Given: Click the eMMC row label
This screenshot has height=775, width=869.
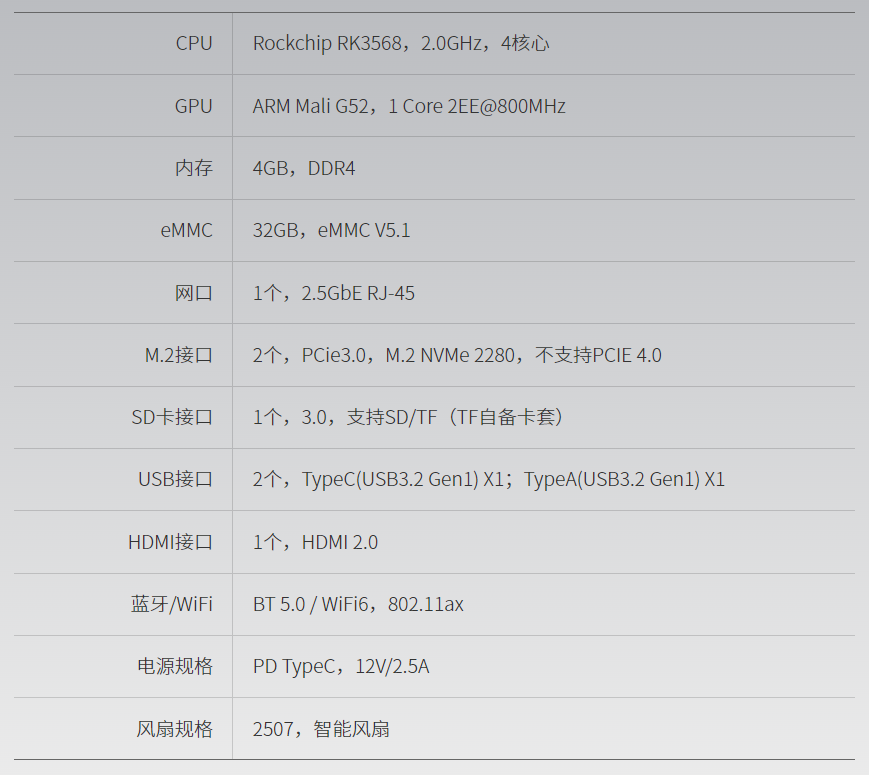Looking at the screenshot, I should (187, 230).
